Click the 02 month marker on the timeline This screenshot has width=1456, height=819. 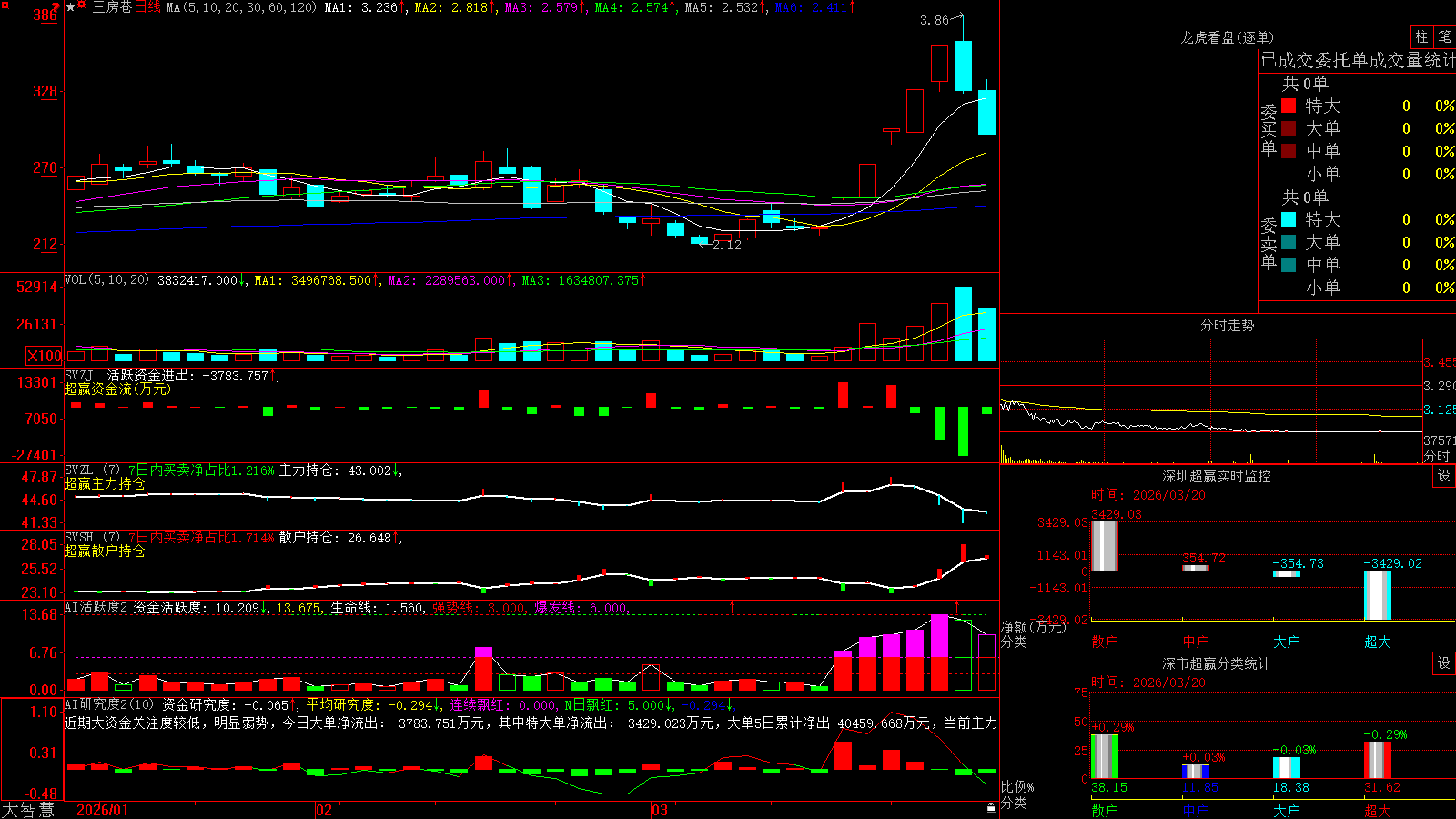tap(324, 810)
